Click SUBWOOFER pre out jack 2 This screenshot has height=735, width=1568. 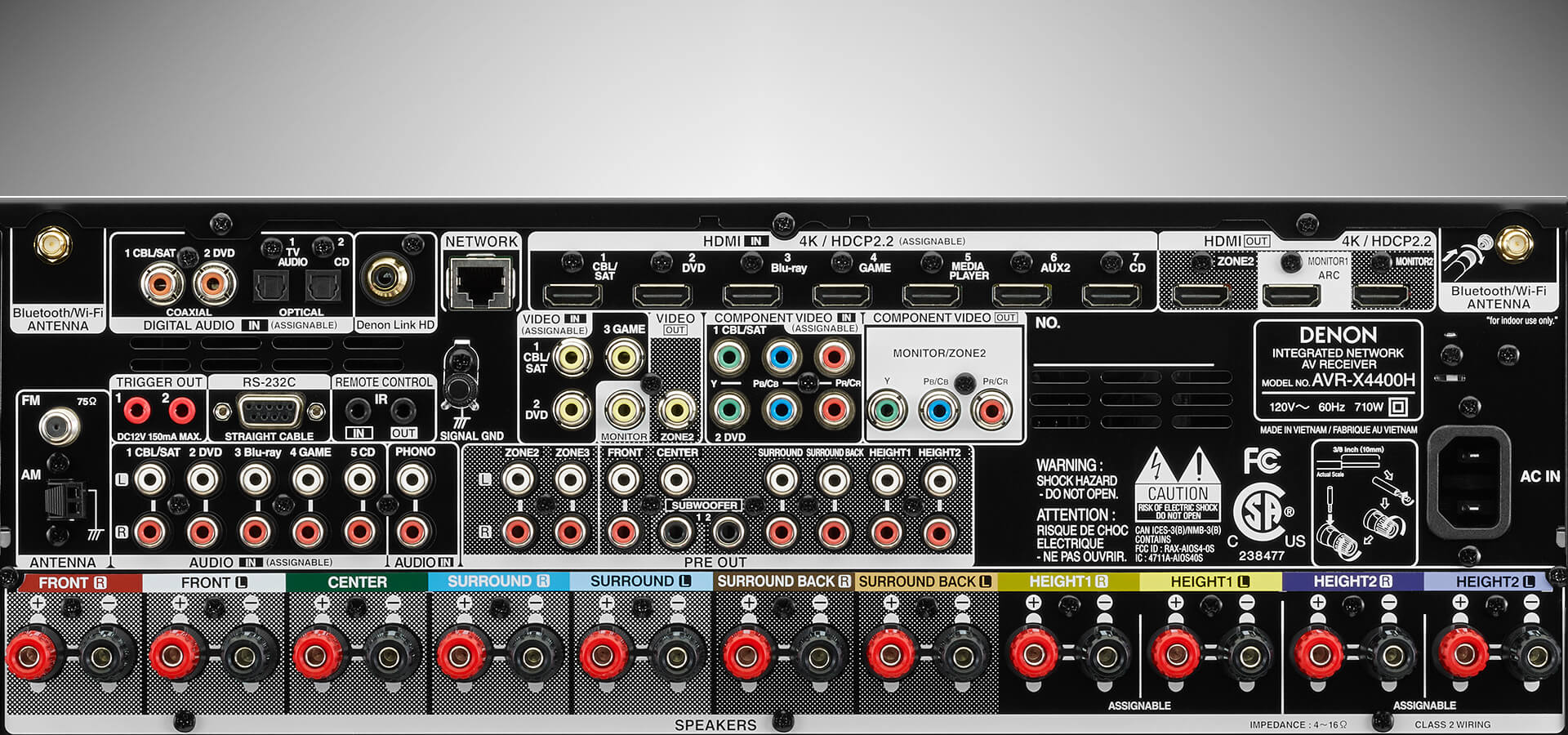coord(728,532)
